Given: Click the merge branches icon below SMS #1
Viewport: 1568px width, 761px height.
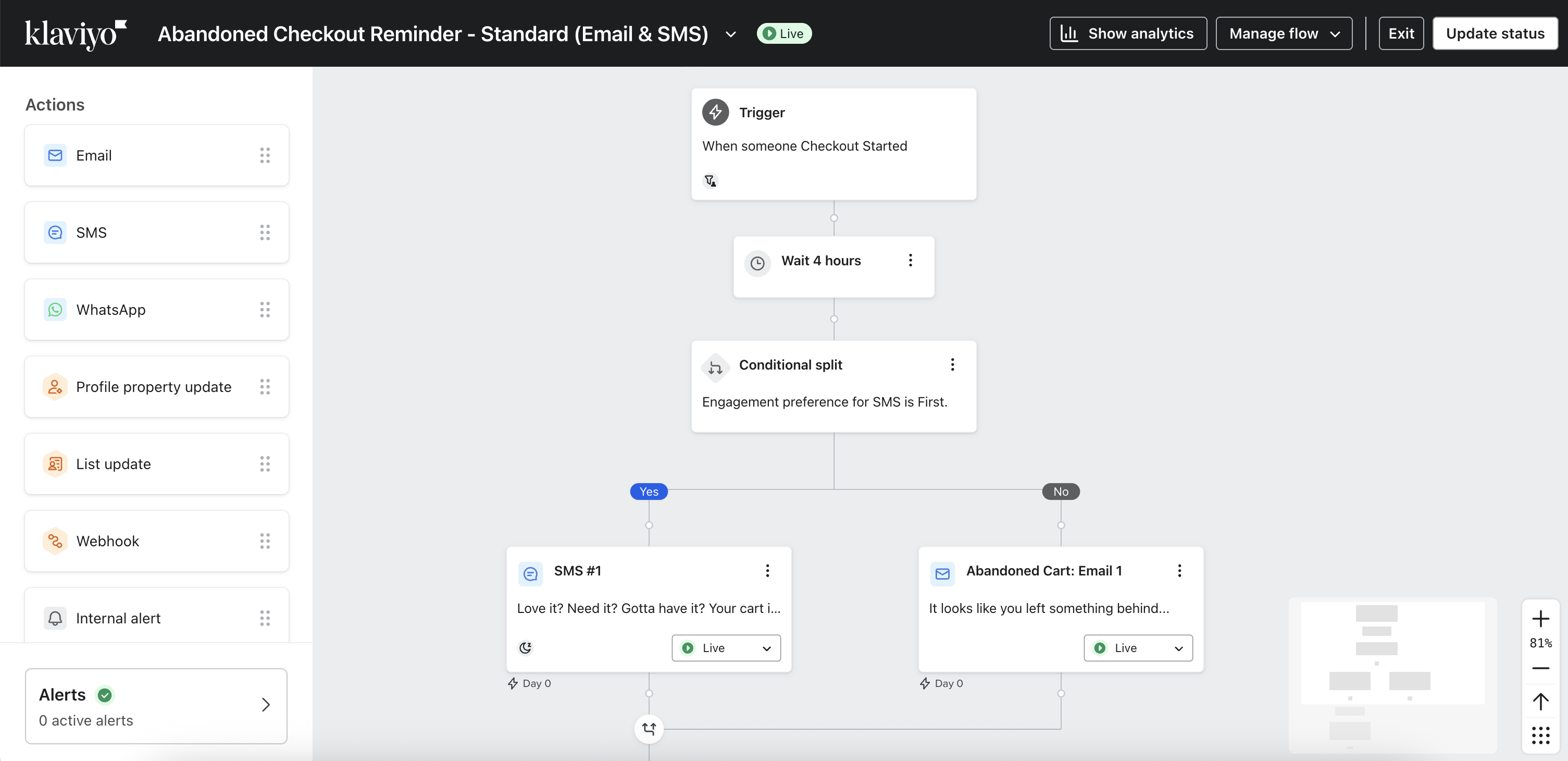Looking at the screenshot, I should (x=649, y=729).
